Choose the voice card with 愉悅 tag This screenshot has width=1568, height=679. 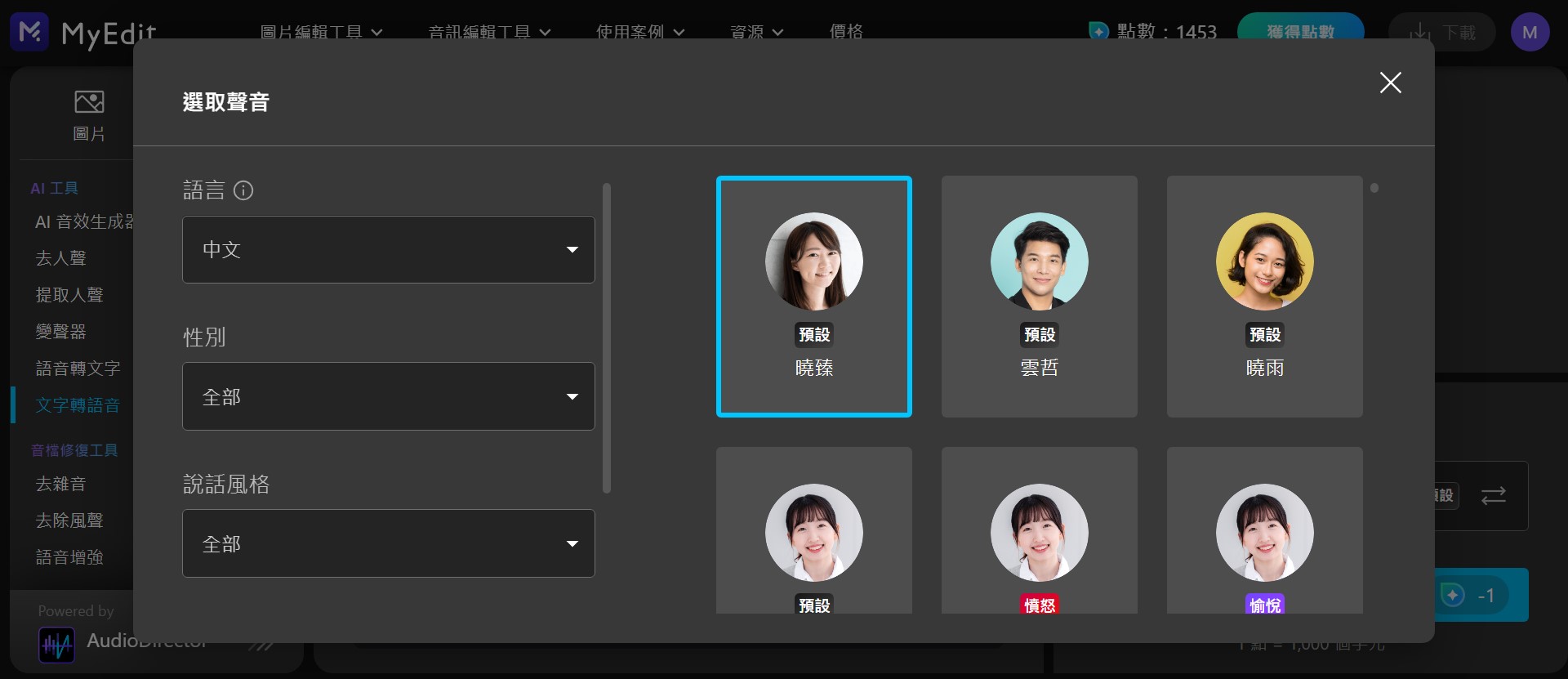[x=1265, y=530]
